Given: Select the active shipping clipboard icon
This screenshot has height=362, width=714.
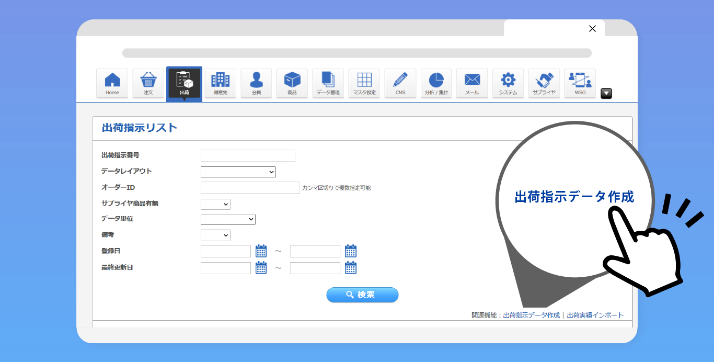Looking at the screenshot, I should pyautogui.click(x=184, y=83).
